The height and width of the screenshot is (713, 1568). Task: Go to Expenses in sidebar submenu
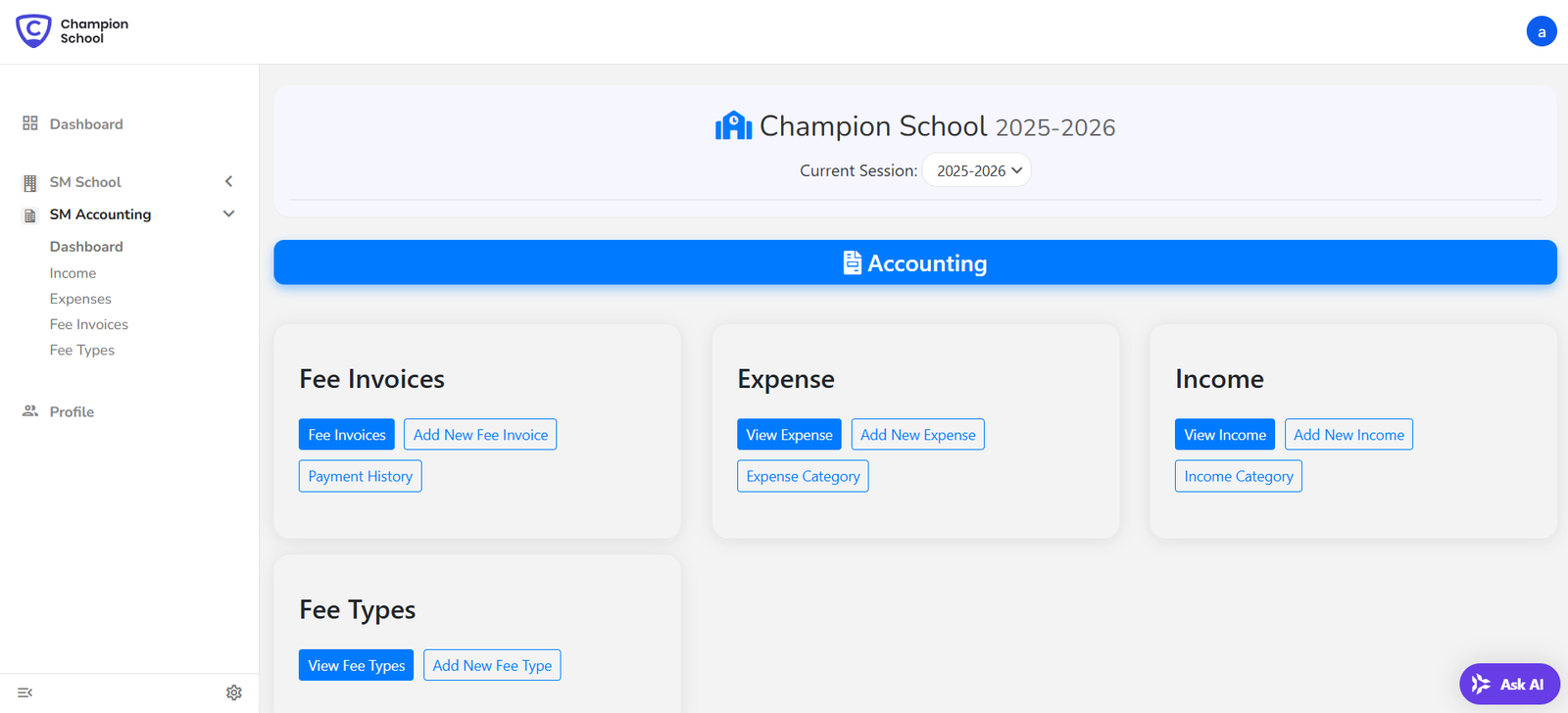point(80,299)
